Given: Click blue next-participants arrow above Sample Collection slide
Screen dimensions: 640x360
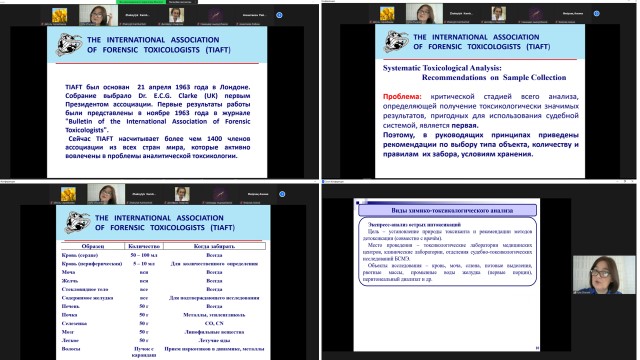Looking at the screenshot, I should point(596,13).
